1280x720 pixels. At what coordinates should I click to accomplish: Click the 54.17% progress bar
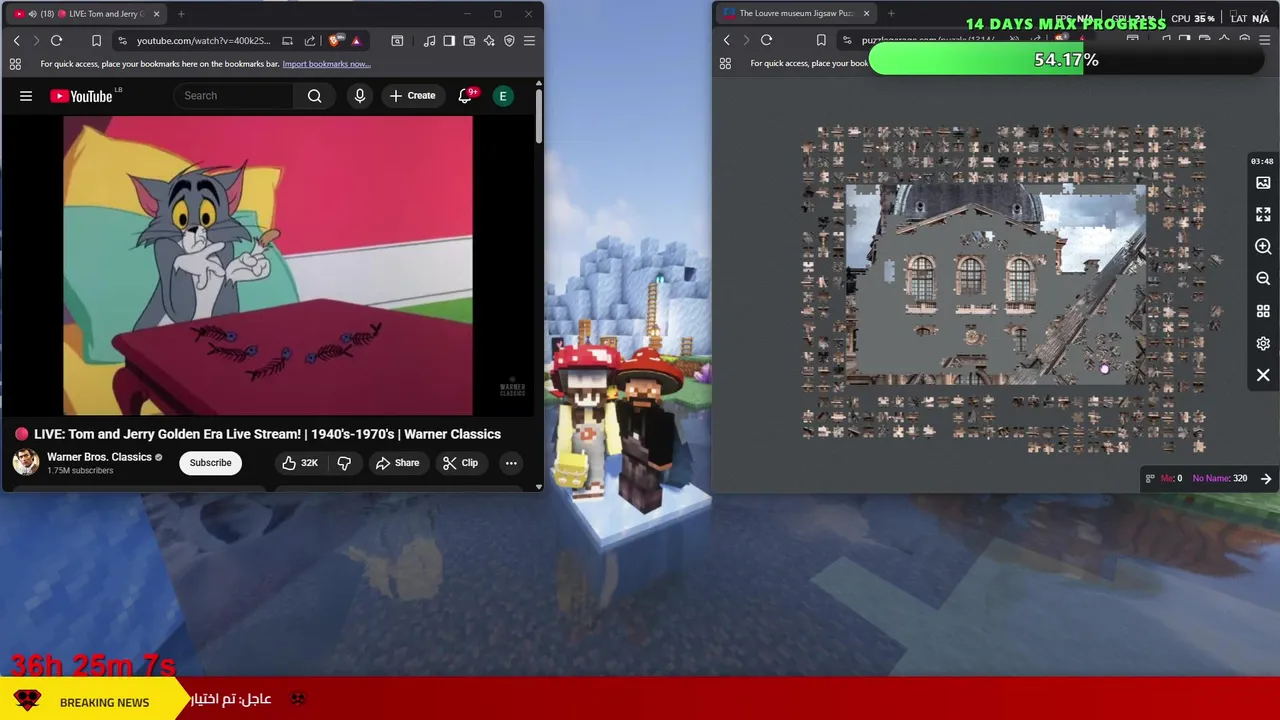pyautogui.click(x=1066, y=60)
